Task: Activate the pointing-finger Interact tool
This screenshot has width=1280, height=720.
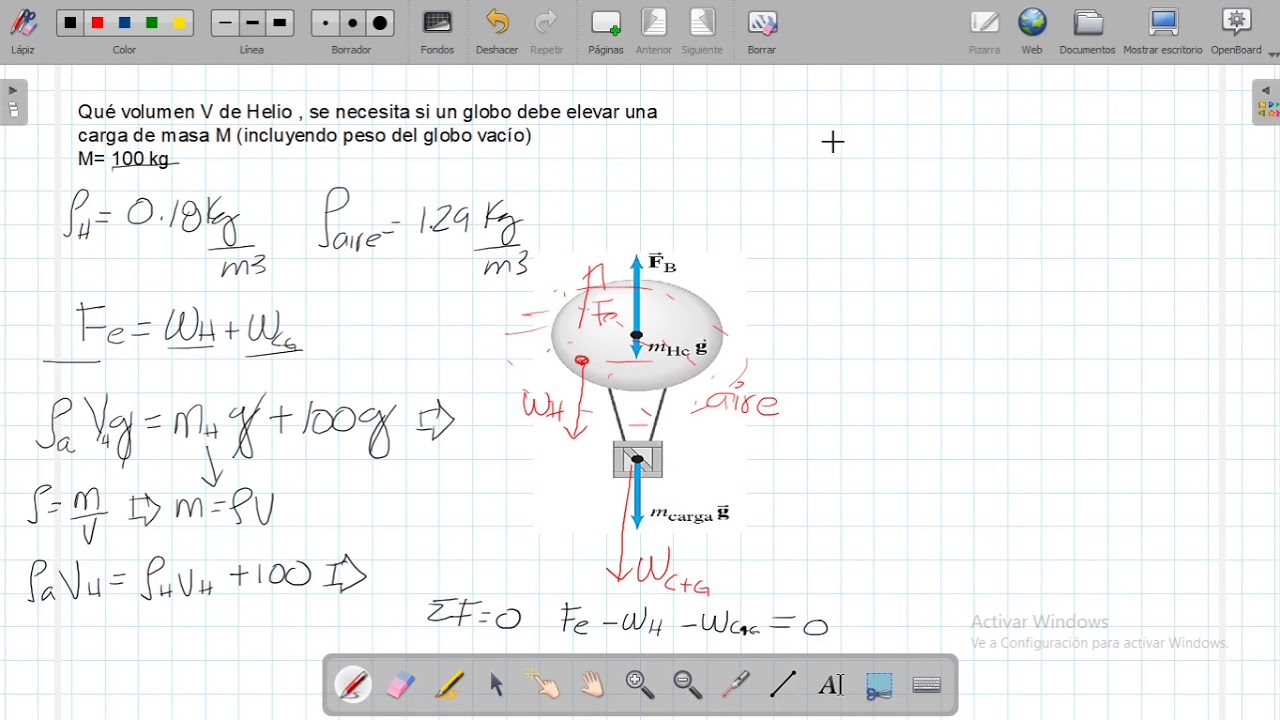Action: (544, 685)
